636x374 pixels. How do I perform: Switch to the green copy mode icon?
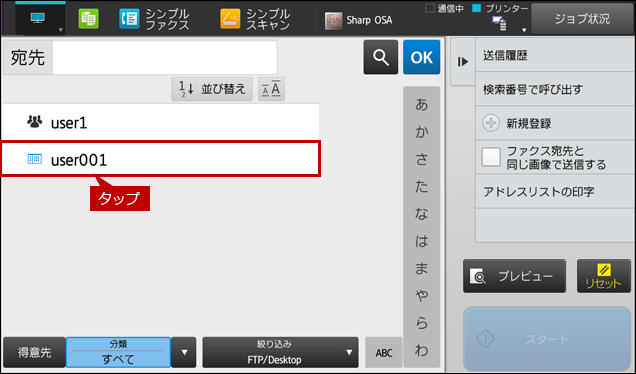point(88,19)
